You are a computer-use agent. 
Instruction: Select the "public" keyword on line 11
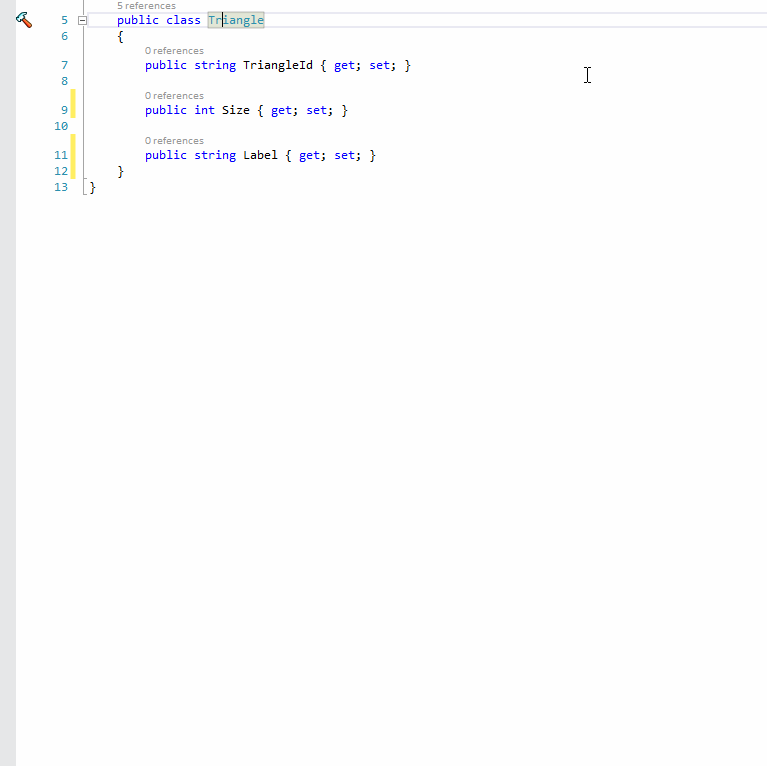(x=166, y=156)
